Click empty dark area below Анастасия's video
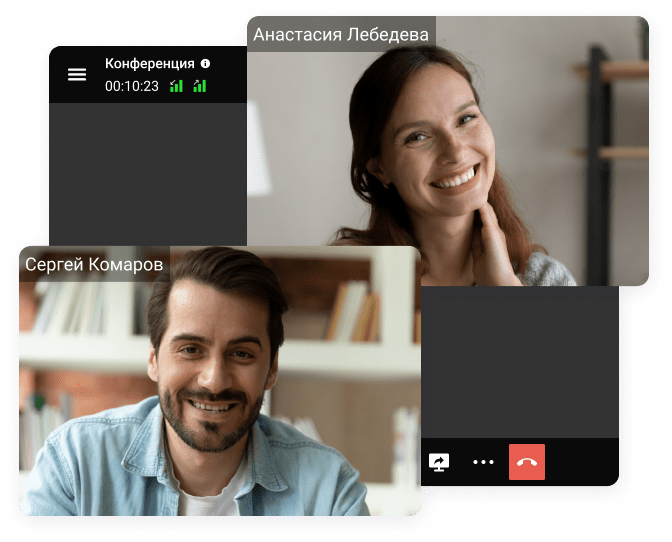 (x=520, y=360)
